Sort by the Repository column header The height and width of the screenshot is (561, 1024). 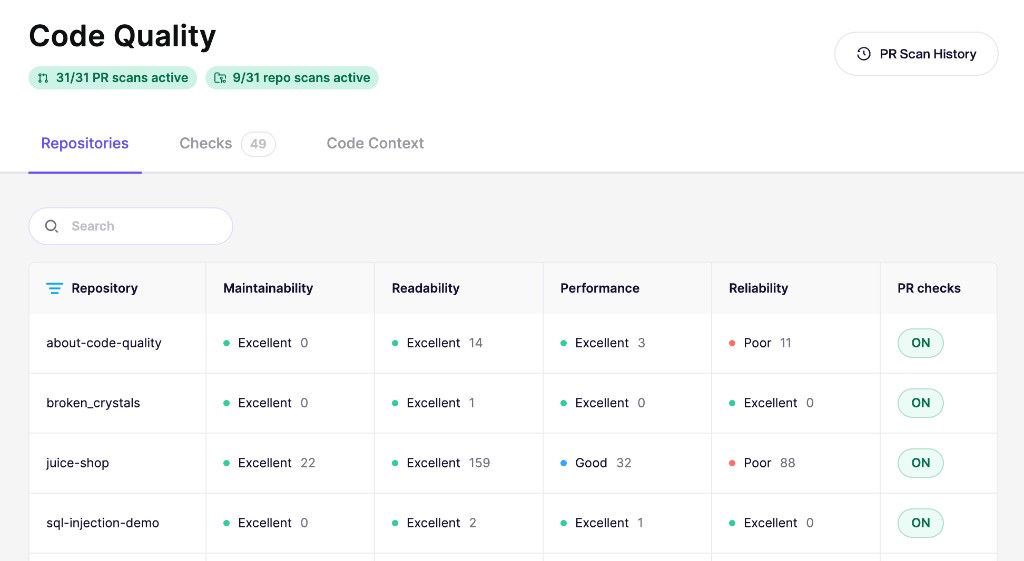104,288
